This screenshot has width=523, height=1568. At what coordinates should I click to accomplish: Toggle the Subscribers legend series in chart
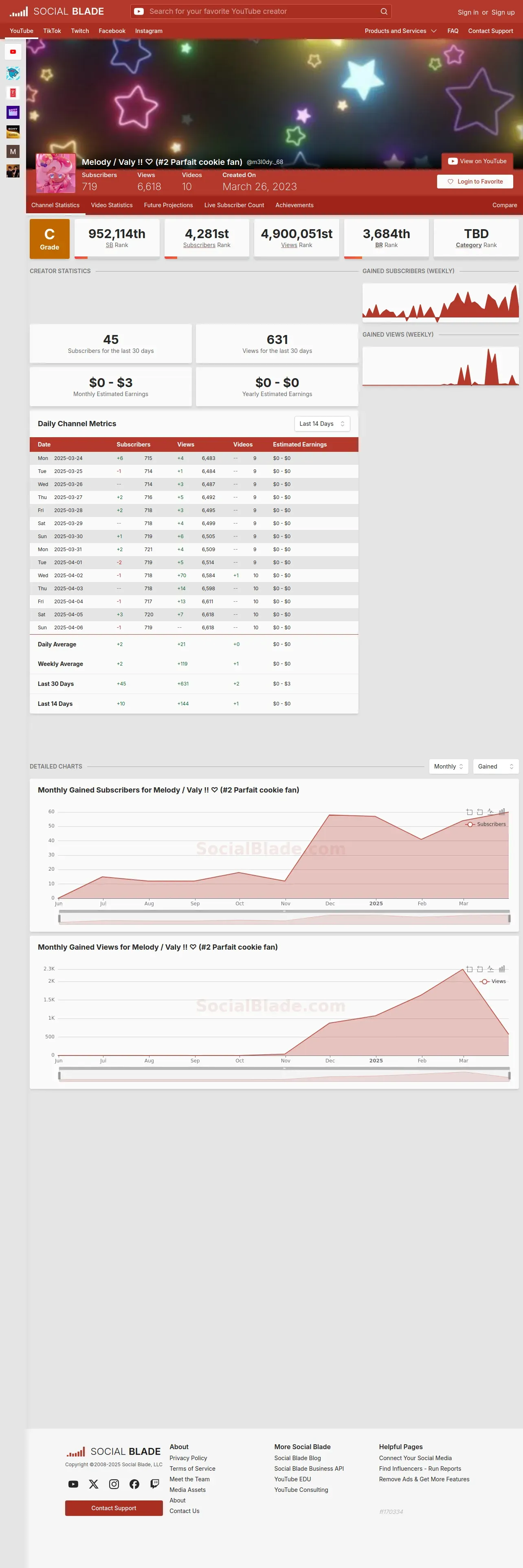tap(485, 824)
